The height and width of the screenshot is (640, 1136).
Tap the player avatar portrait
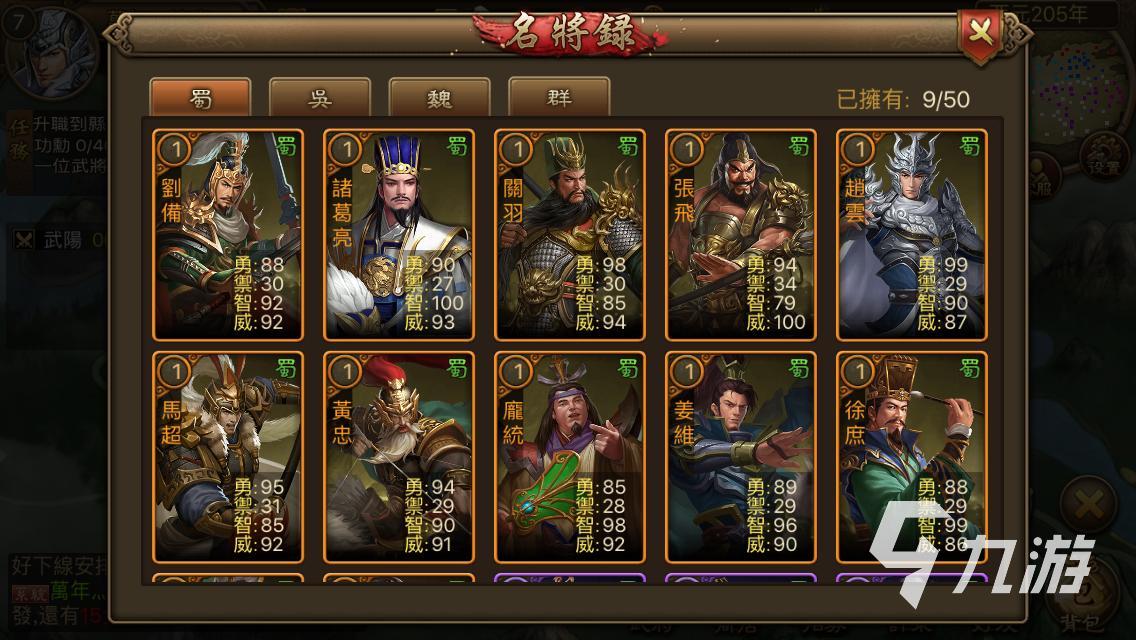[52, 52]
